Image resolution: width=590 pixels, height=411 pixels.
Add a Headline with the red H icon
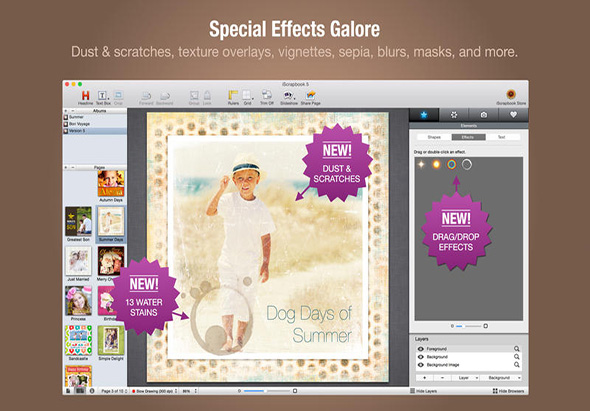click(85, 96)
